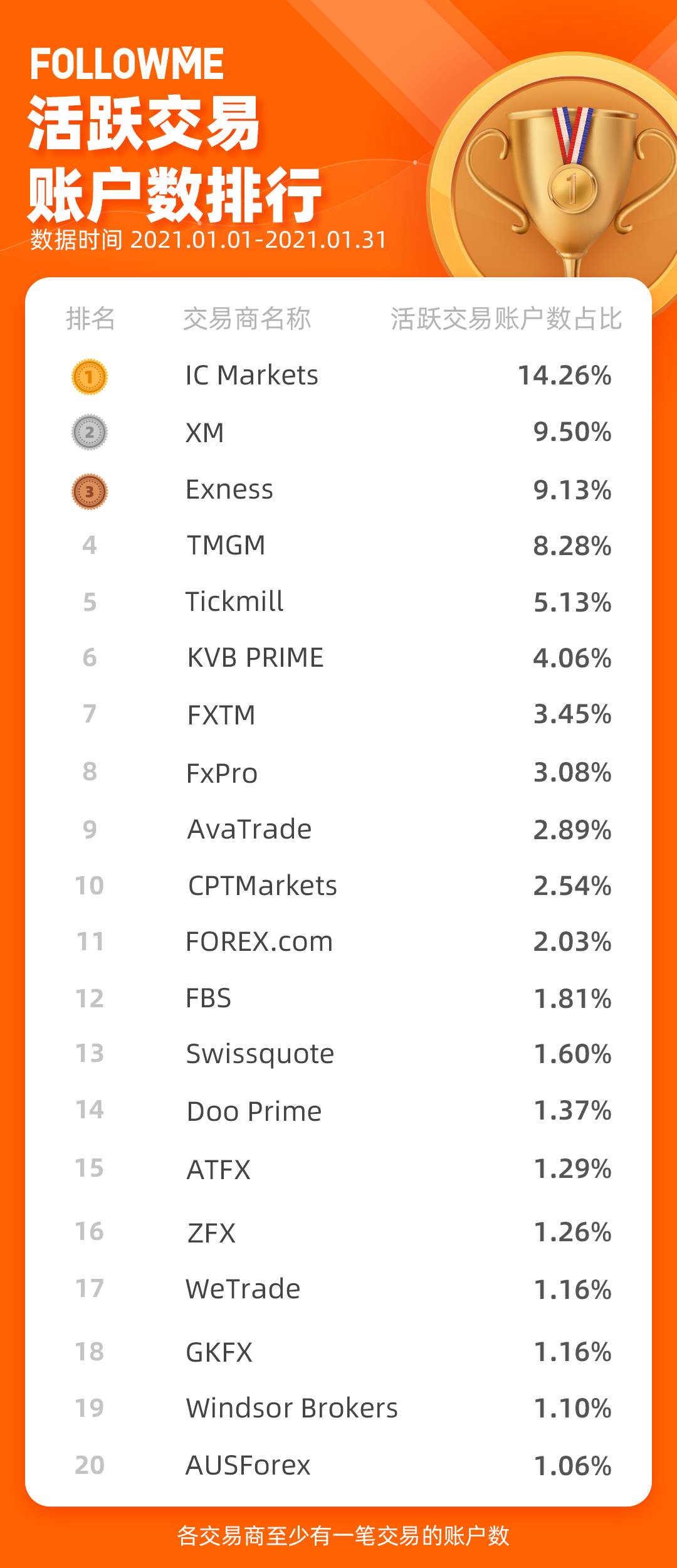This screenshot has width=677, height=1568.
Task: Click the bronze rank 3 medal icon
Action: (90, 491)
